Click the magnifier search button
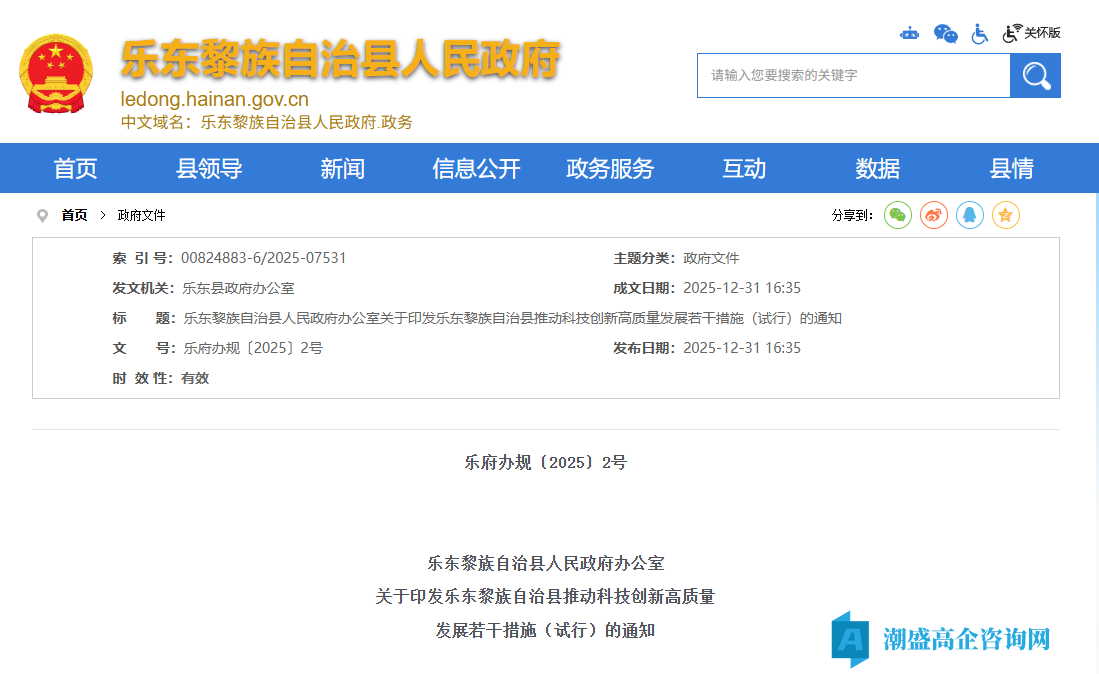Viewport: 1099px width, 674px height. pyautogui.click(x=1035, y=75)
